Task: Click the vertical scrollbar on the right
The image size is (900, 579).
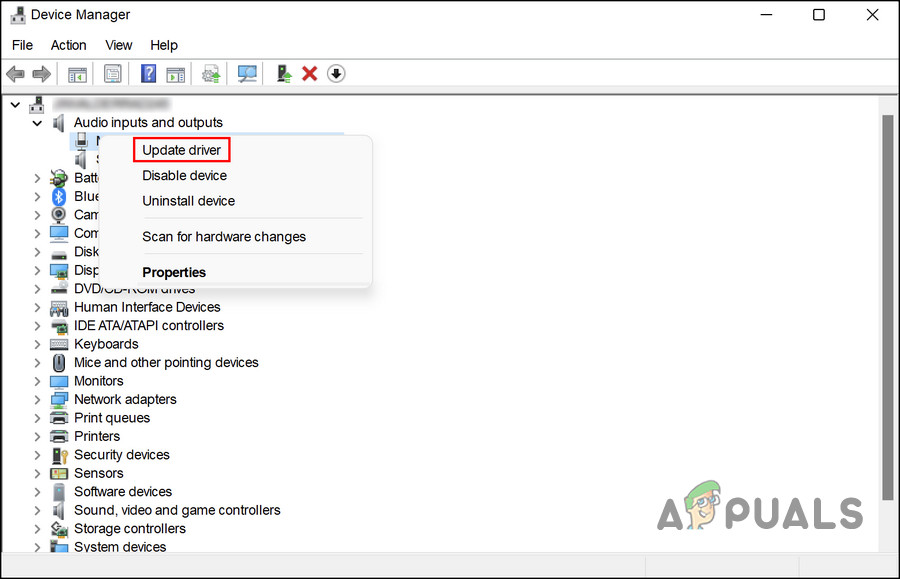Action: point(891,300)
